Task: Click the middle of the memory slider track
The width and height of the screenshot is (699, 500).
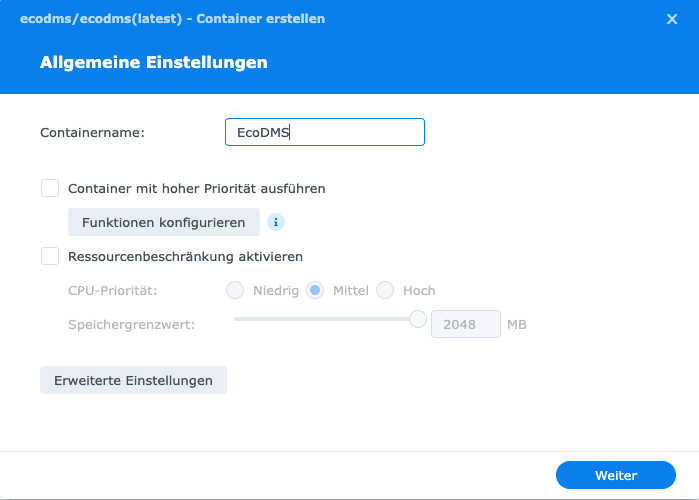Action: click(x=325, y=319)
